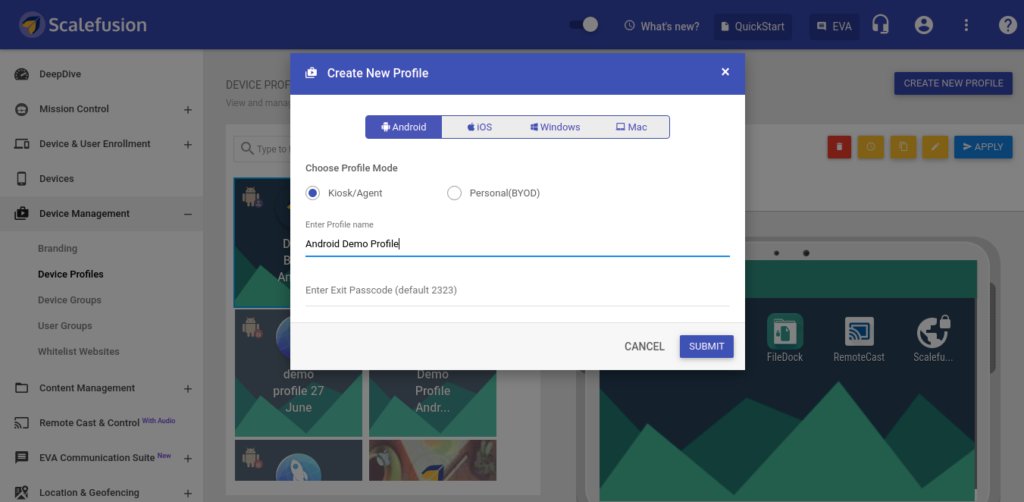1024x502 pixels.
Task: Open Whitelist Websites submenu item
Action: (78, 351)
